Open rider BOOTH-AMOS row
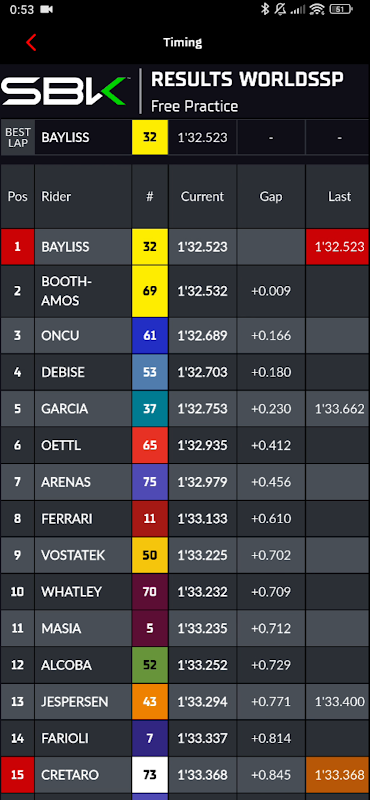 [x=185, y=291]
